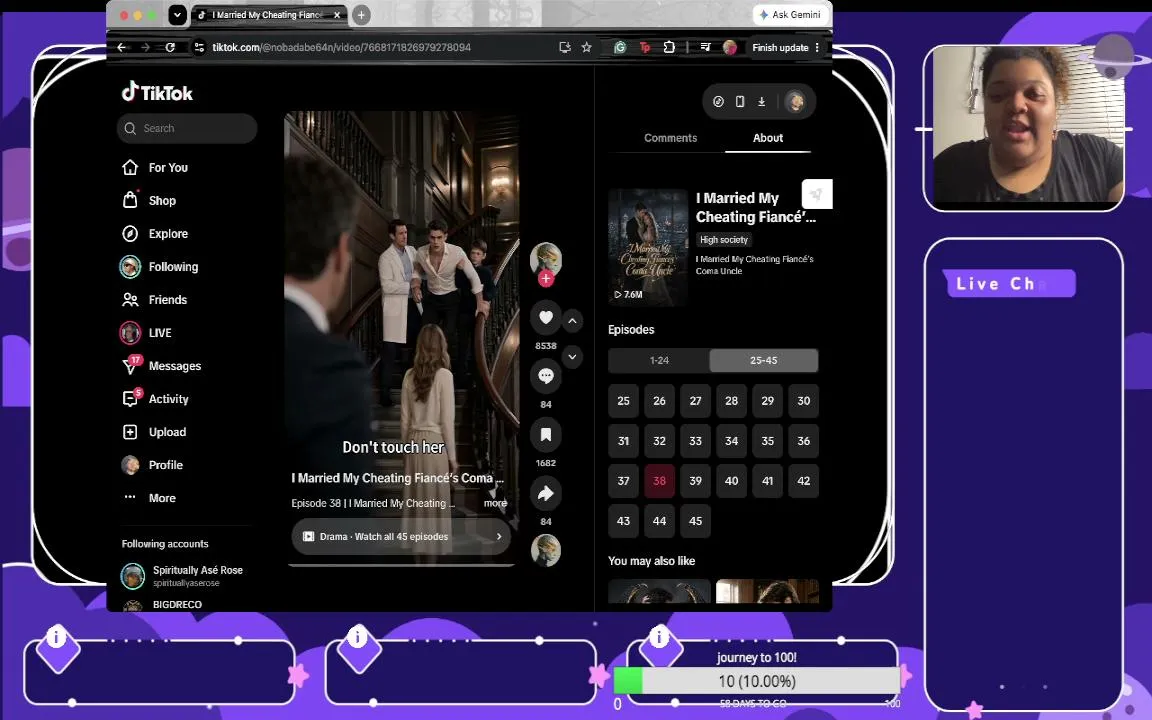The image size is (1152, 720).
Task: Expand the video description with more
Action: pyautogui.click(x=495, y=503)
